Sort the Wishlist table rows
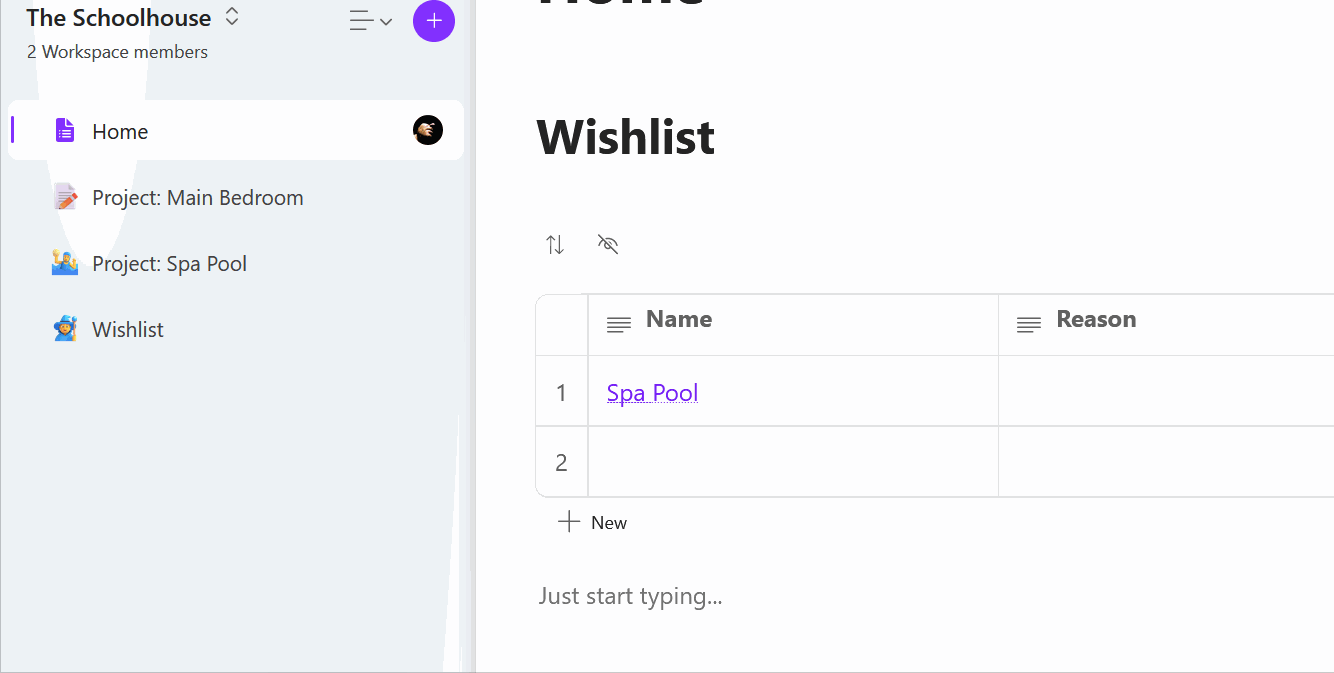This screenshot has width=1334, height=673. 555,245
